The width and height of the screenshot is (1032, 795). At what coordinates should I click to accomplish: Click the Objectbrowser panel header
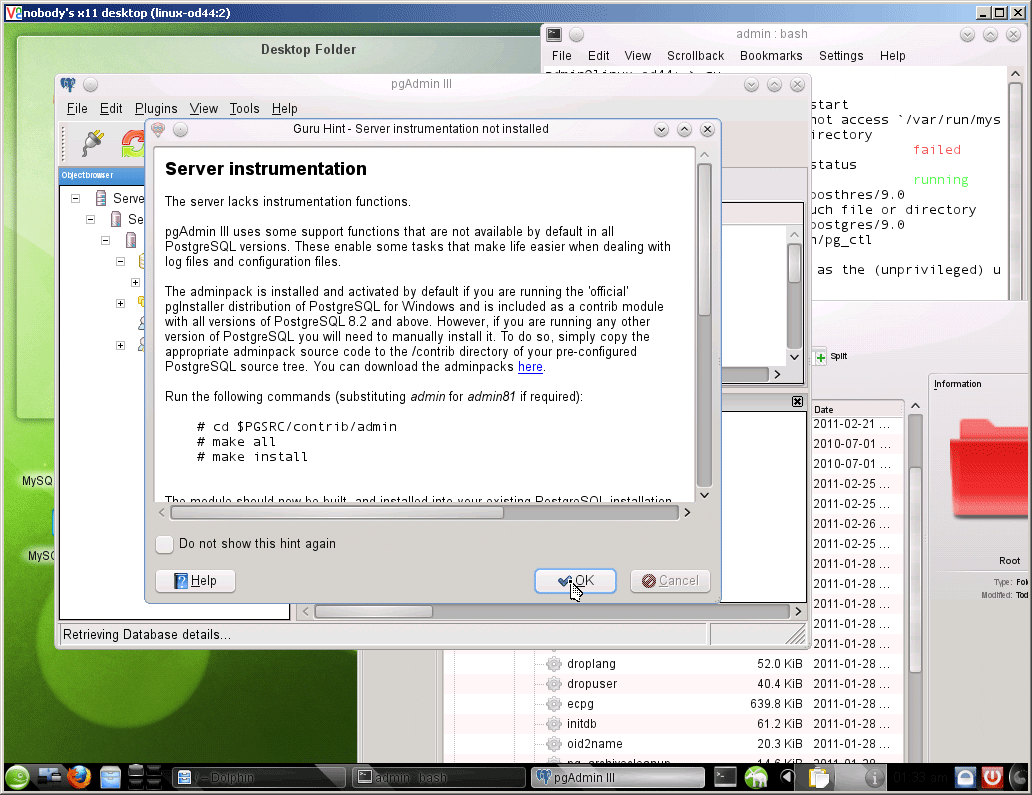click(102, 175)
